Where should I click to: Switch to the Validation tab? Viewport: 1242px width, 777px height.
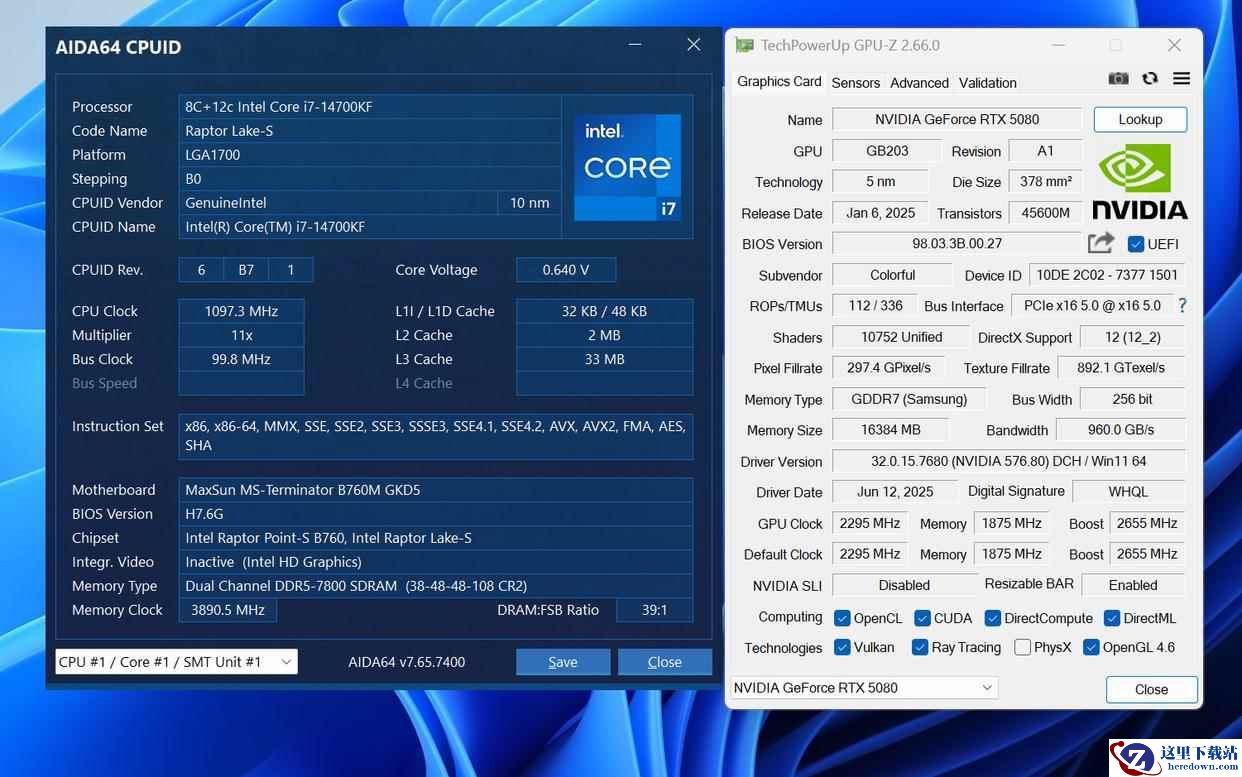coord(988,83)
